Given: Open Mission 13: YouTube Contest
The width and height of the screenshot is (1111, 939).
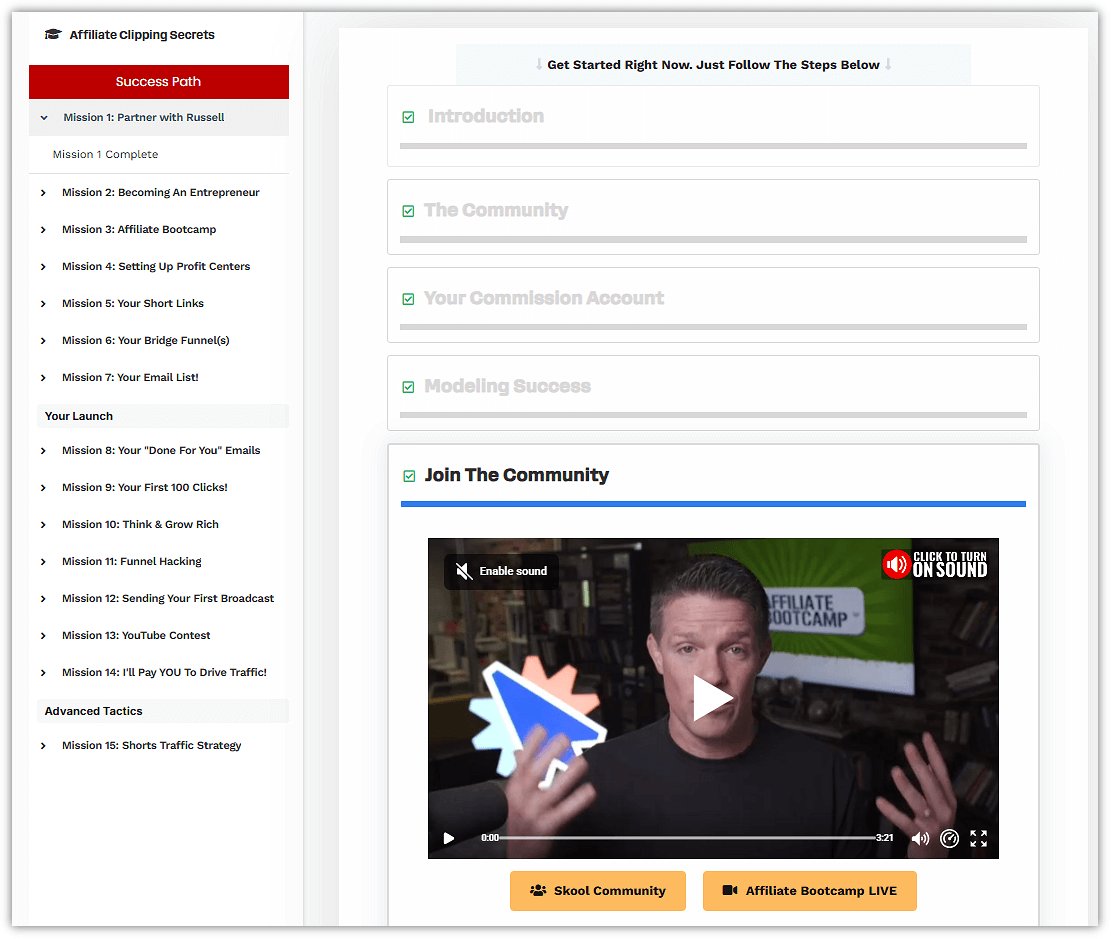Looking at the screenshot, I should coord(136,636).
